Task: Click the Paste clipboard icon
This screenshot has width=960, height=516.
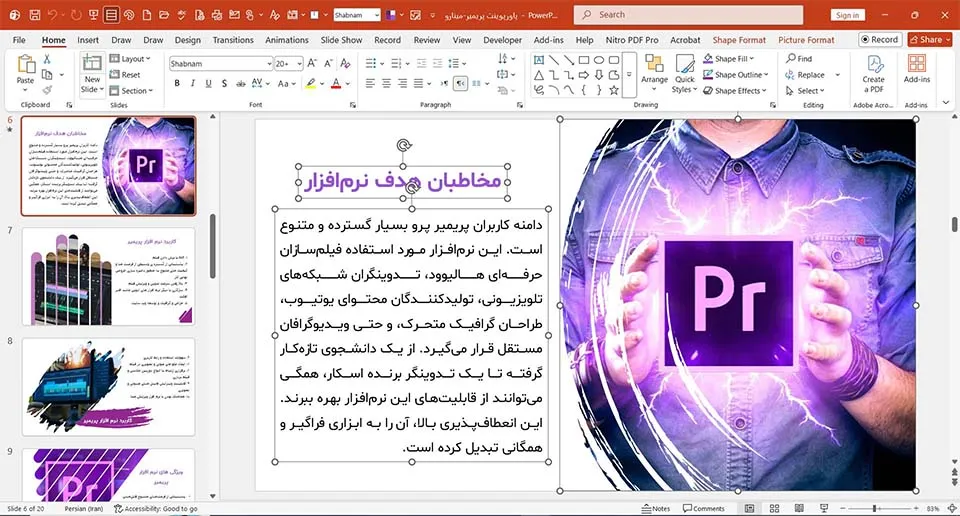Action: click(x=26, y=64)
